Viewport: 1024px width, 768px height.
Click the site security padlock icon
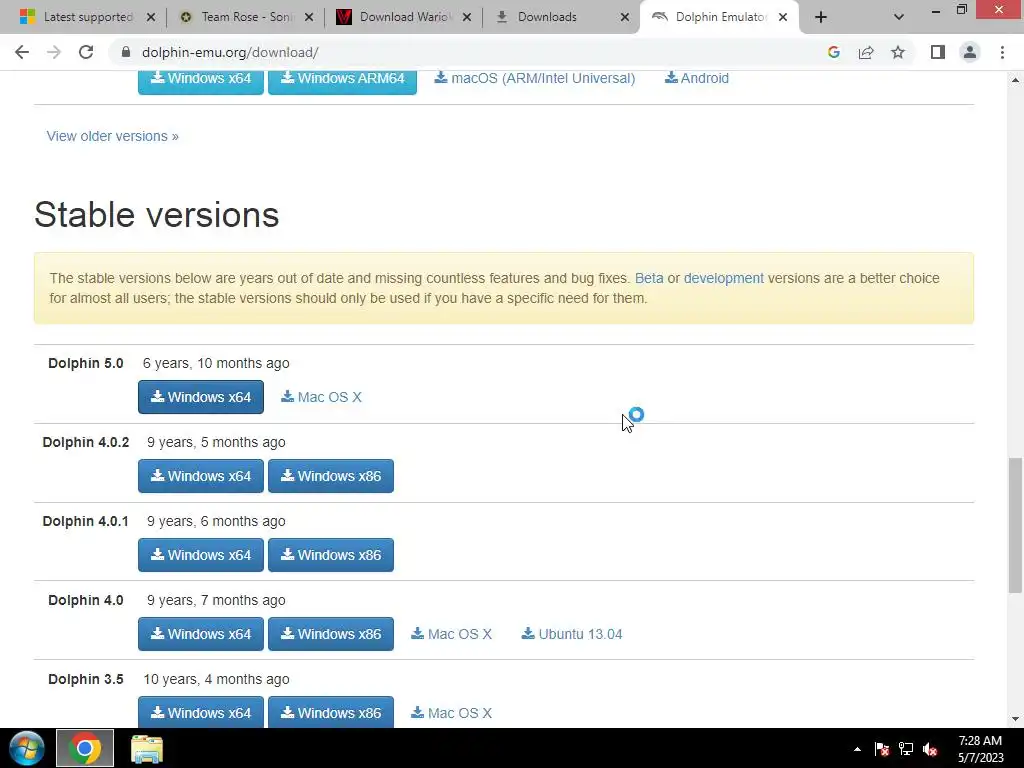(126, 52)
